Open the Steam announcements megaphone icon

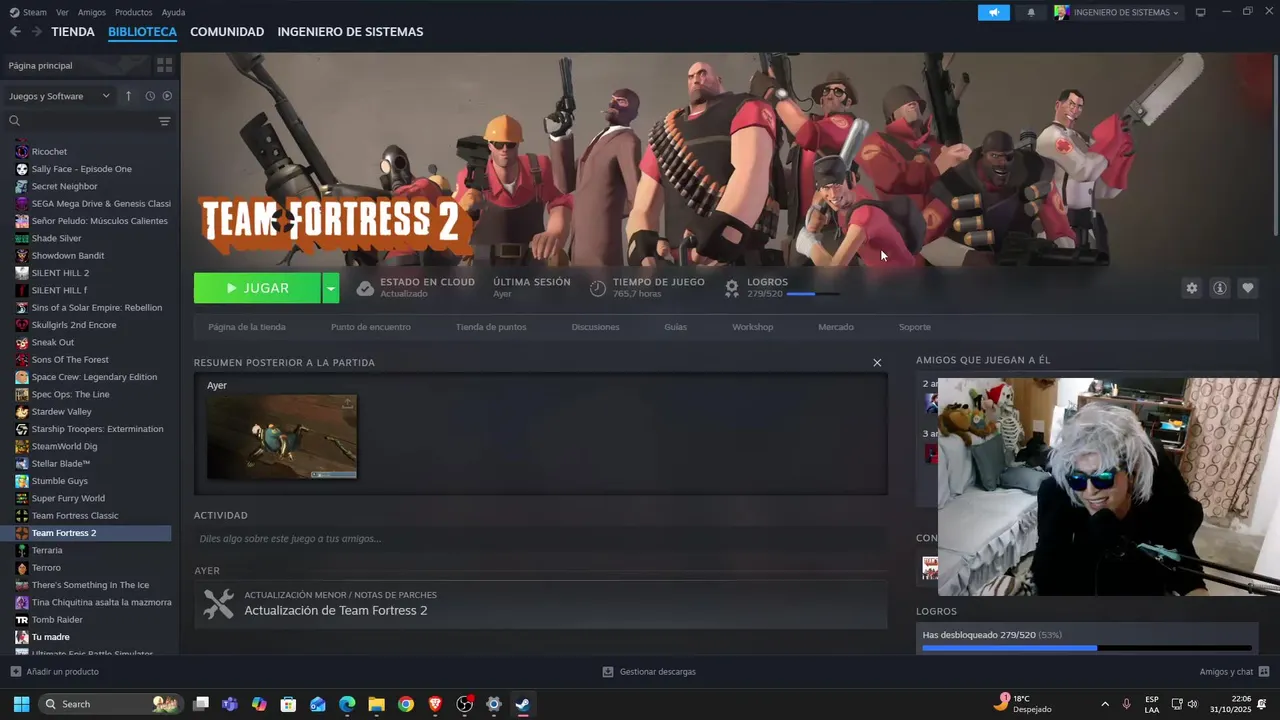pyautogui.click(x=994, y=13)
